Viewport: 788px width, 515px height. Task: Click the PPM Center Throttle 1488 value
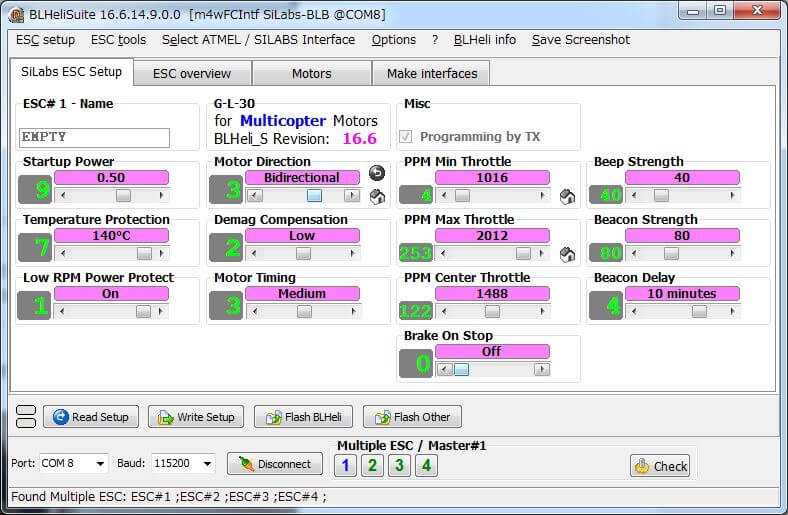[x=492, y=293]
